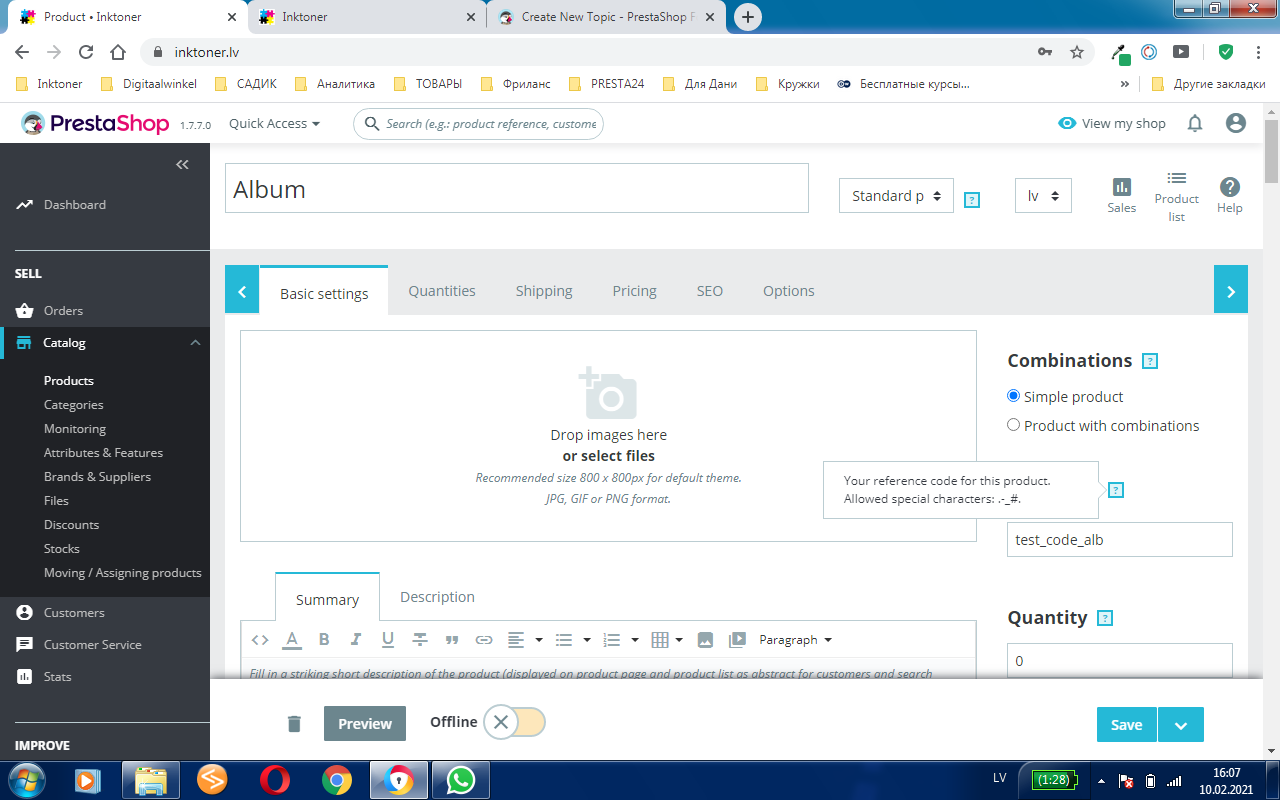The width and height of the screenshot is (1280, 800).
Task: Open File Explorer from the taskbar
Action: click(150, 779)
